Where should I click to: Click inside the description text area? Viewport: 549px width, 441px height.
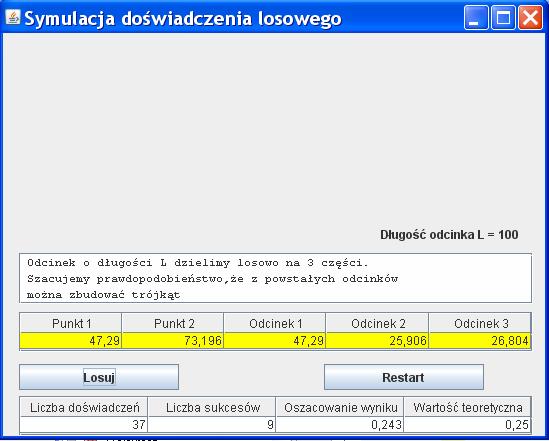click(276, 278)
